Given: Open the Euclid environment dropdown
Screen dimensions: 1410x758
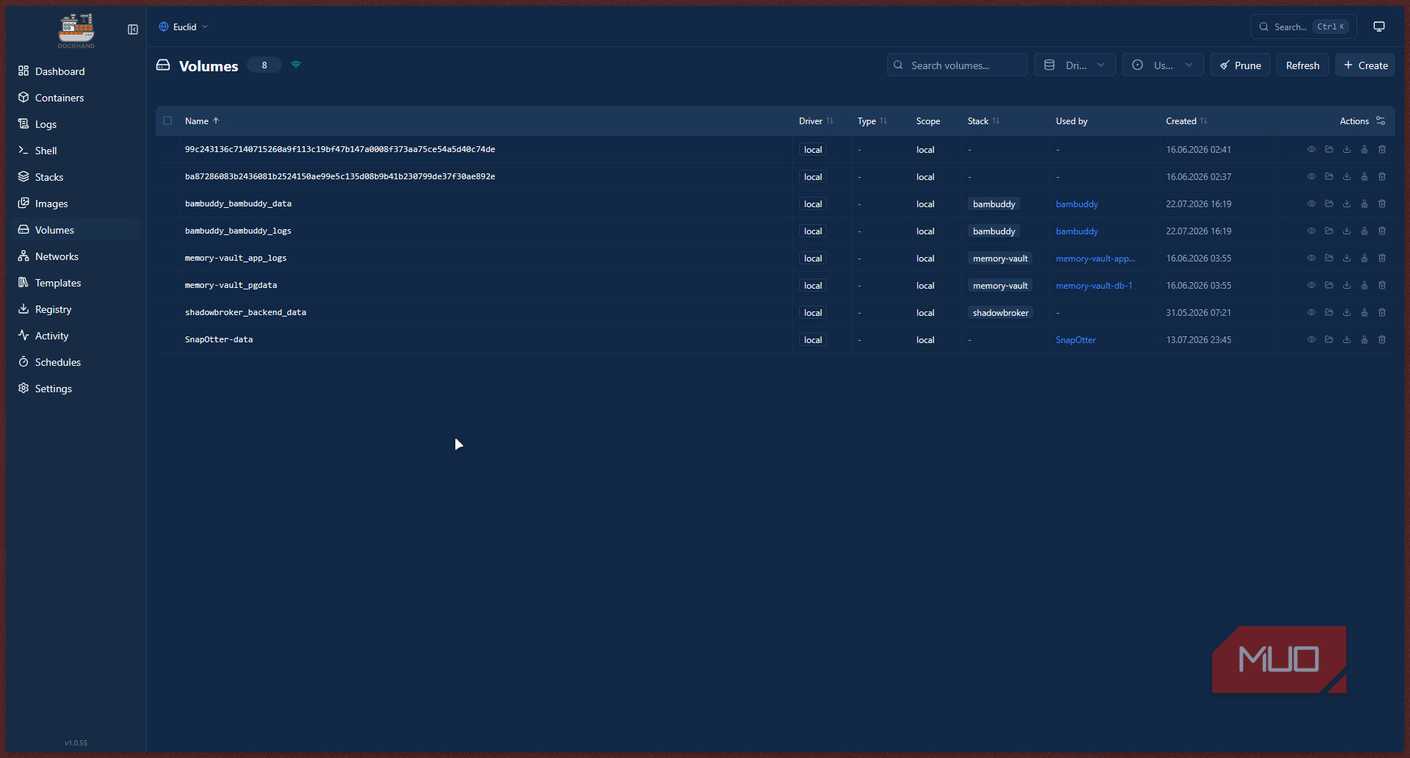Looking at the screenshot, I should click(x=184, y=27).
